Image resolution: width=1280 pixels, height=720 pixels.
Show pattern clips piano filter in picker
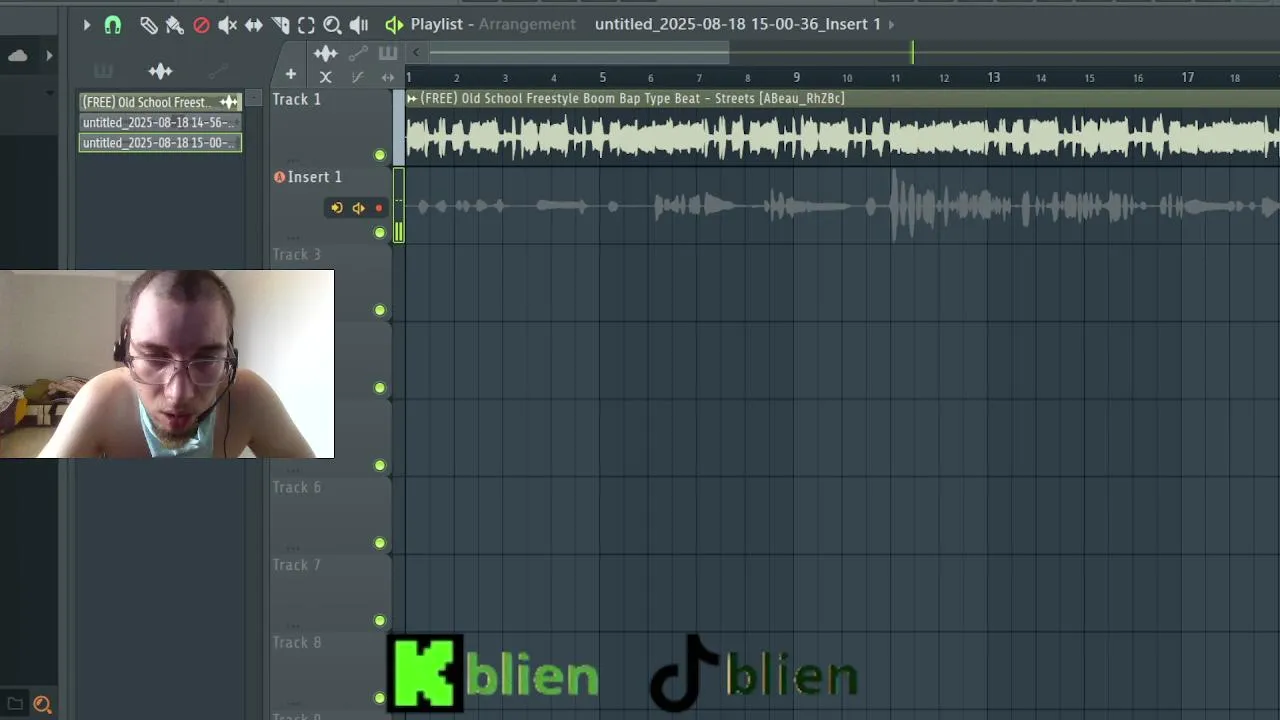coord(102,71)
